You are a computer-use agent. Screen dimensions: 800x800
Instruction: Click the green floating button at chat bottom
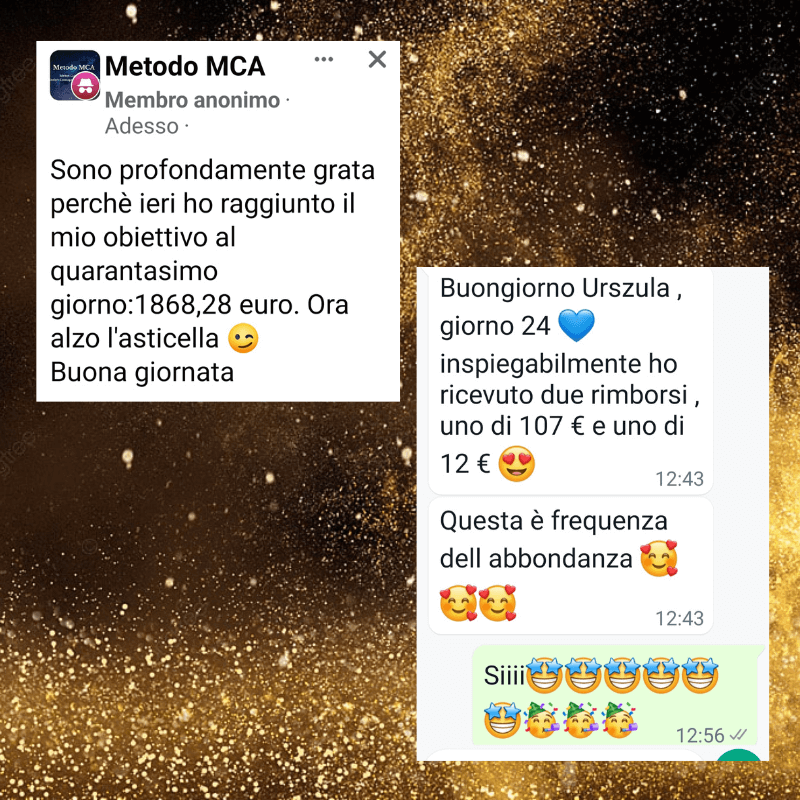click(738, 755)
